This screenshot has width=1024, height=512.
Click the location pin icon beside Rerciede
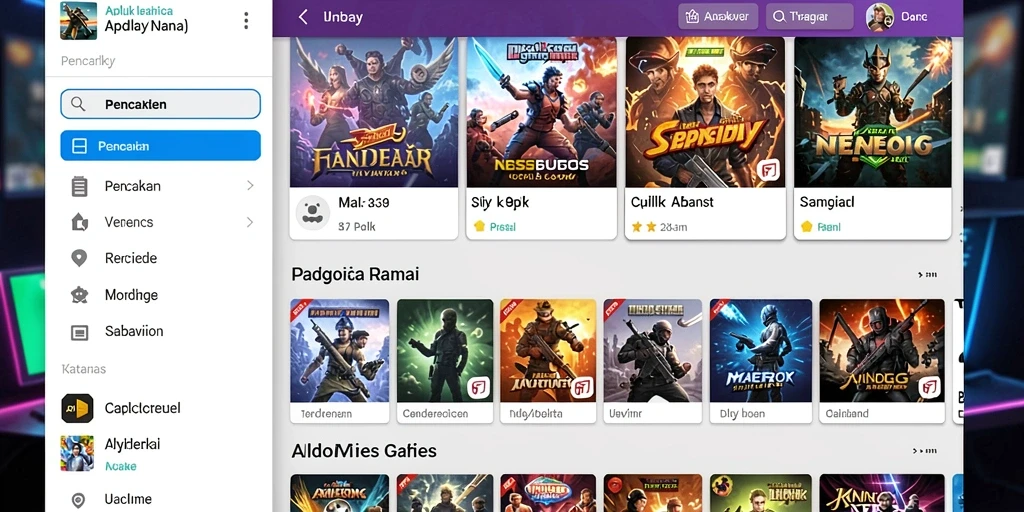[x=79, y=258]
